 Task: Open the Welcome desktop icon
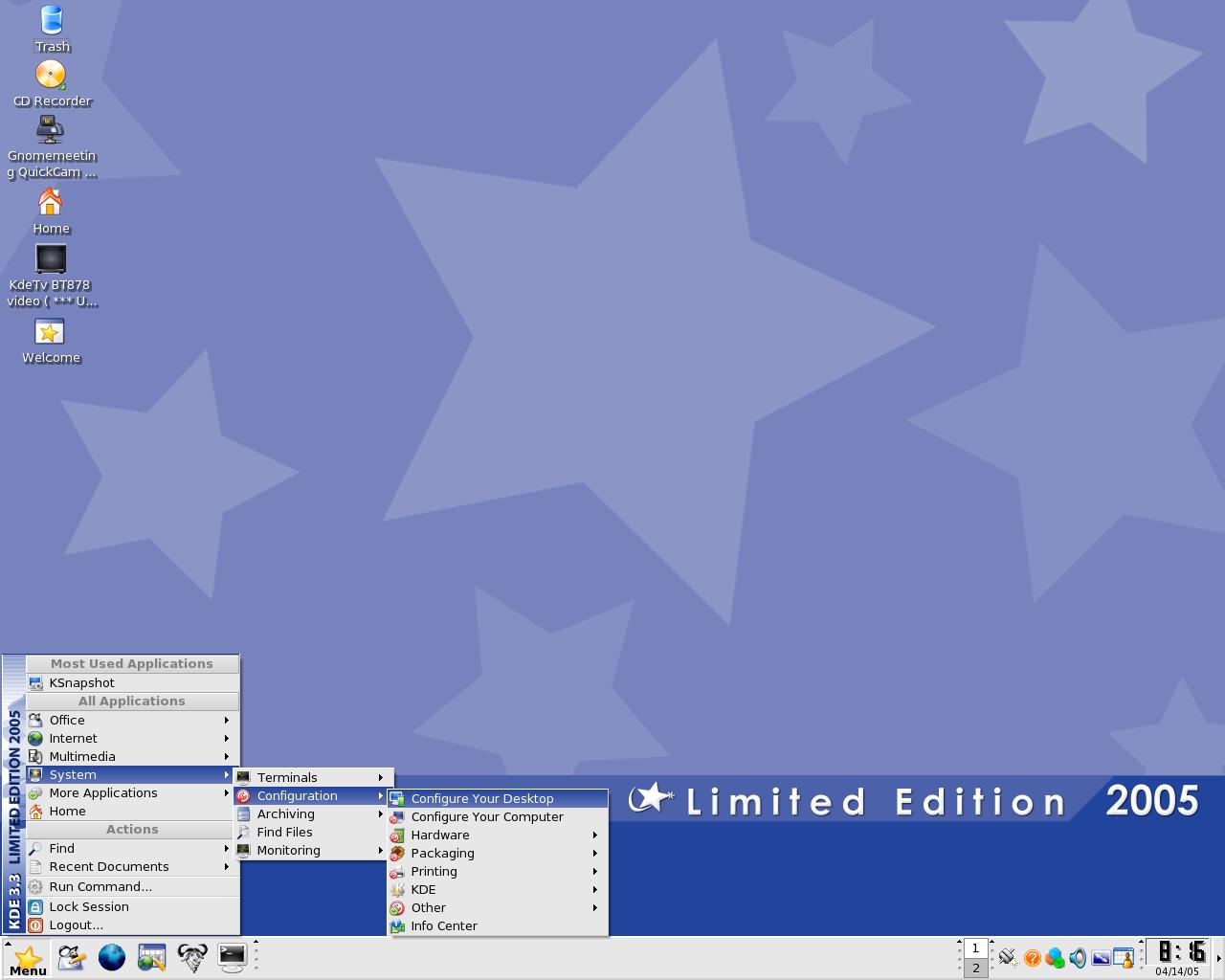52,342
